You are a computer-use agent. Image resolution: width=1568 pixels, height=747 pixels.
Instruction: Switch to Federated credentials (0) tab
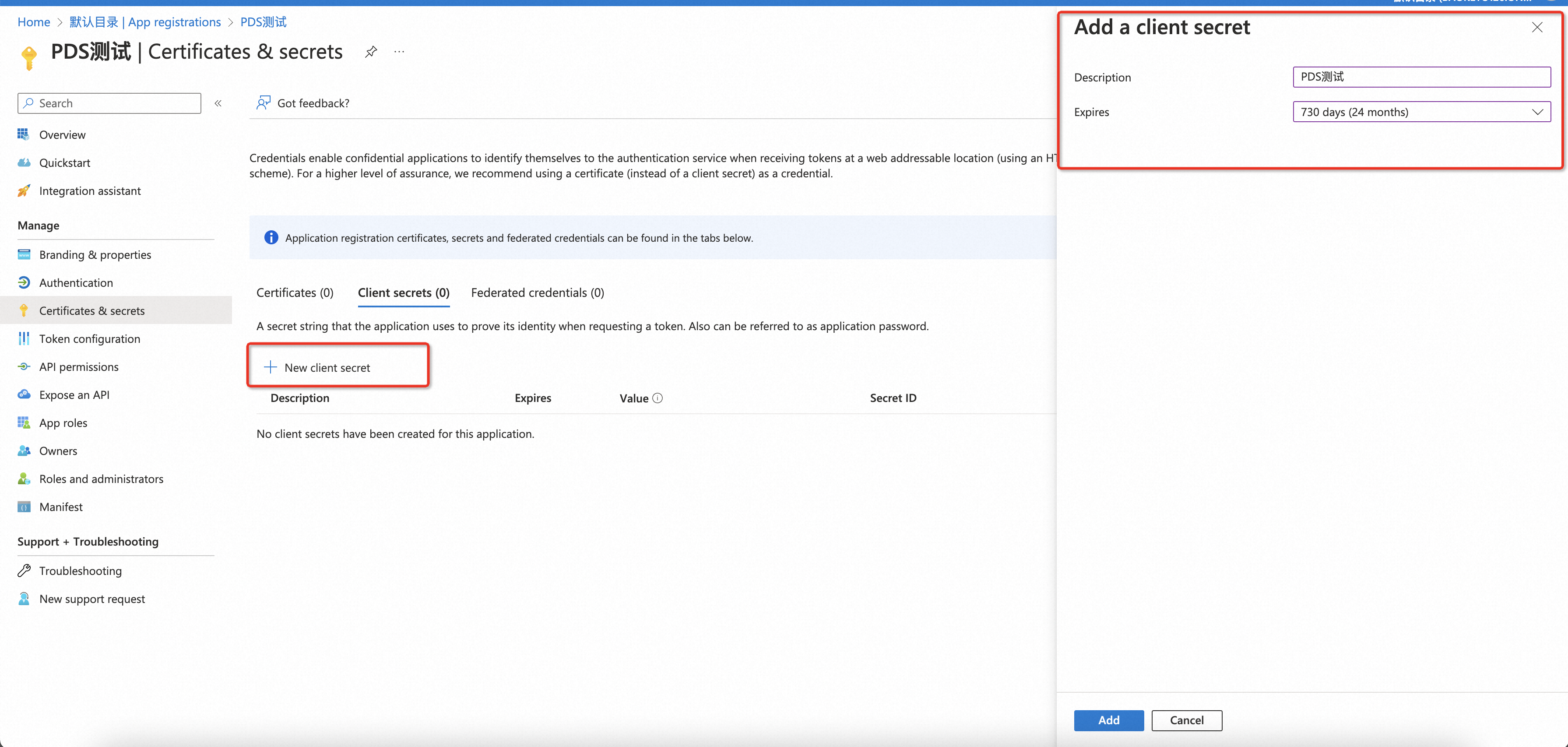[537, 293]
